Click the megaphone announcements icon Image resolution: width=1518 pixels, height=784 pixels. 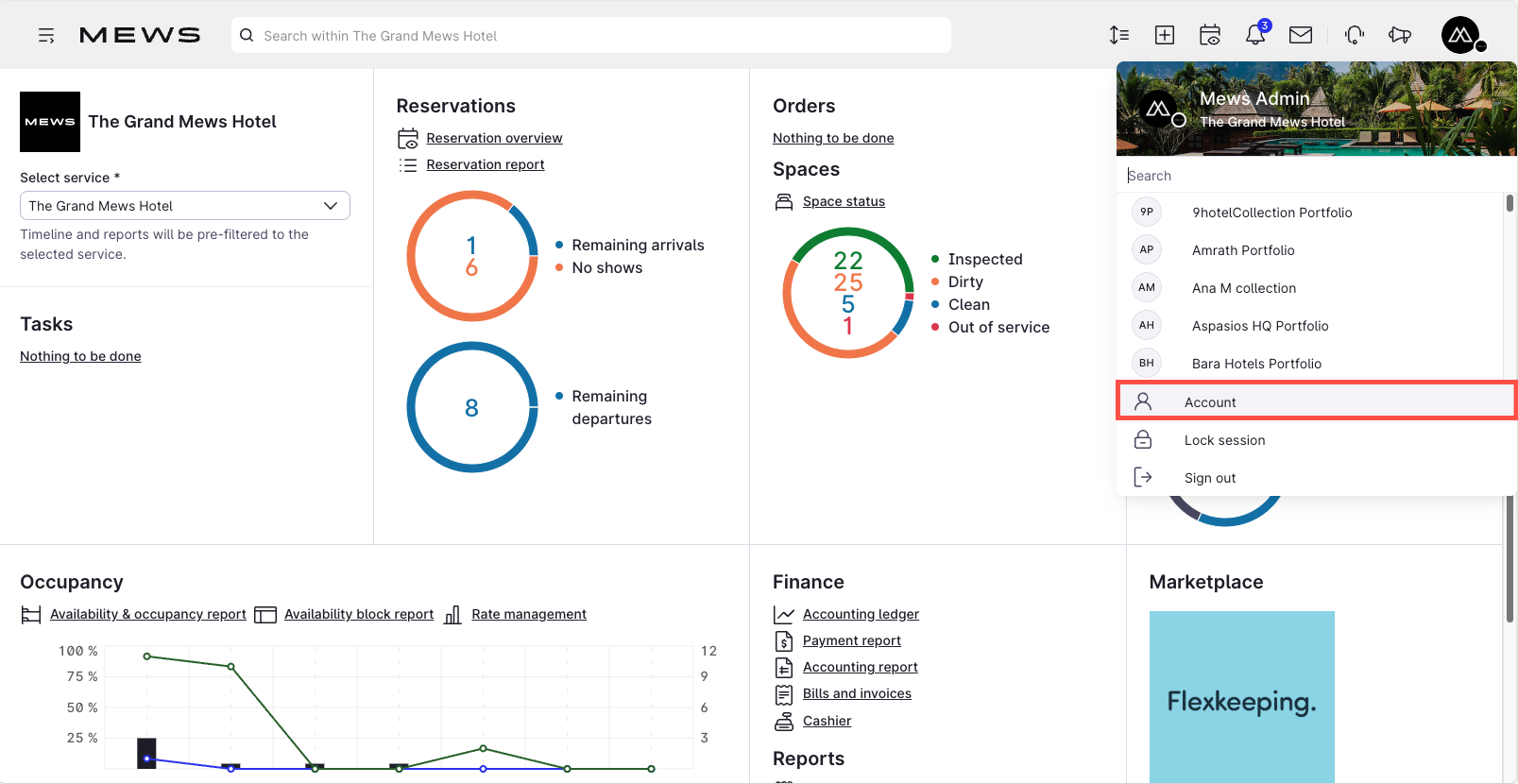(x=1400, y=35)
